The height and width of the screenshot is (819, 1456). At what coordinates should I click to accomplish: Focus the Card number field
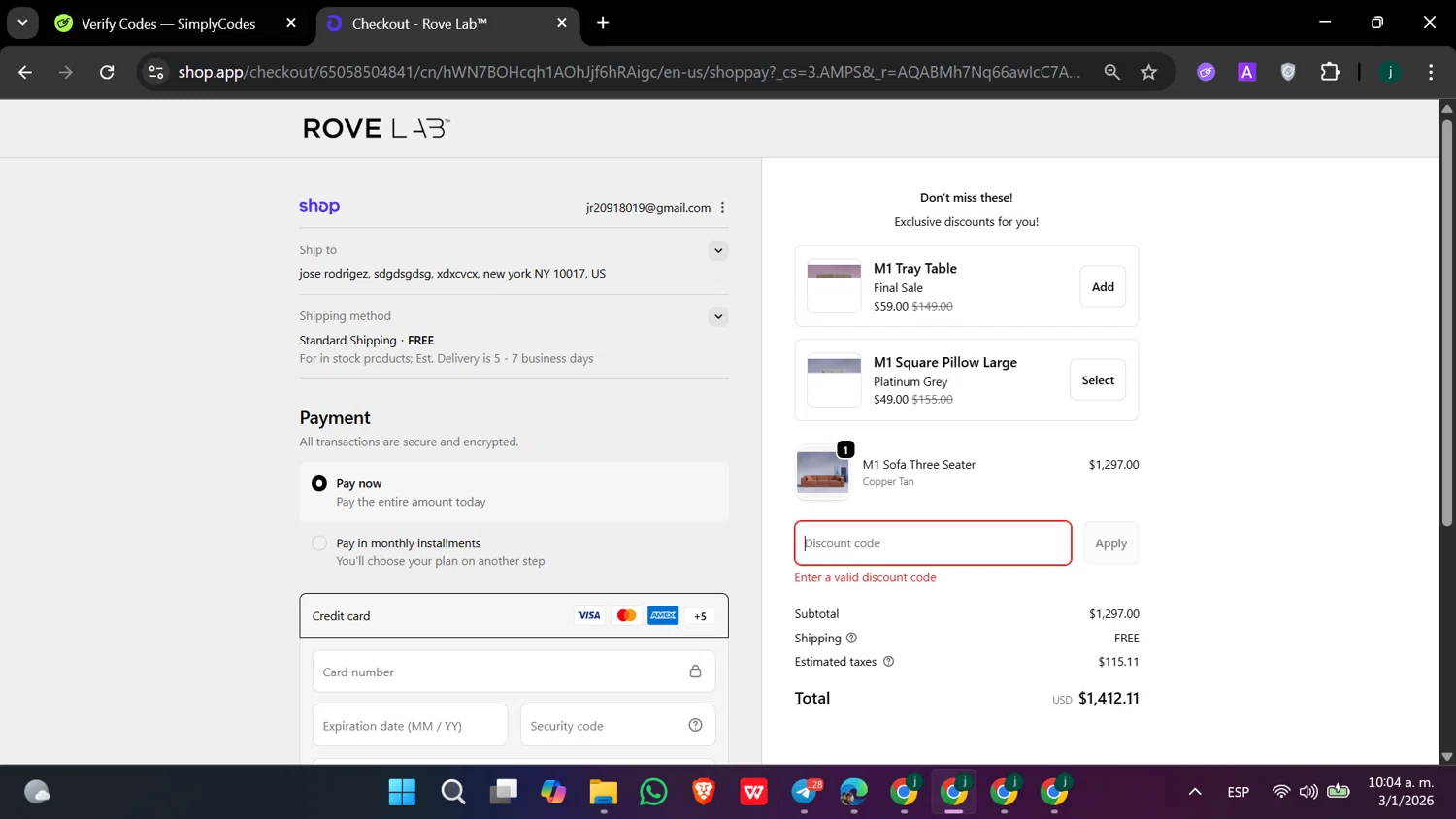click(x=513, y=672)
